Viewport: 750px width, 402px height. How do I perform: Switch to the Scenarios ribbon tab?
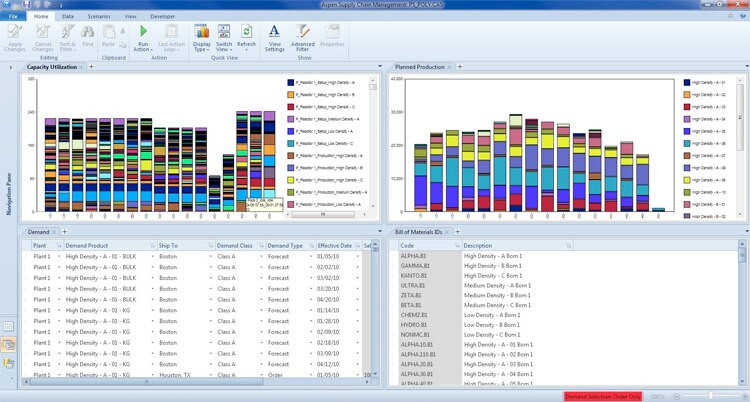click(99, 17)
